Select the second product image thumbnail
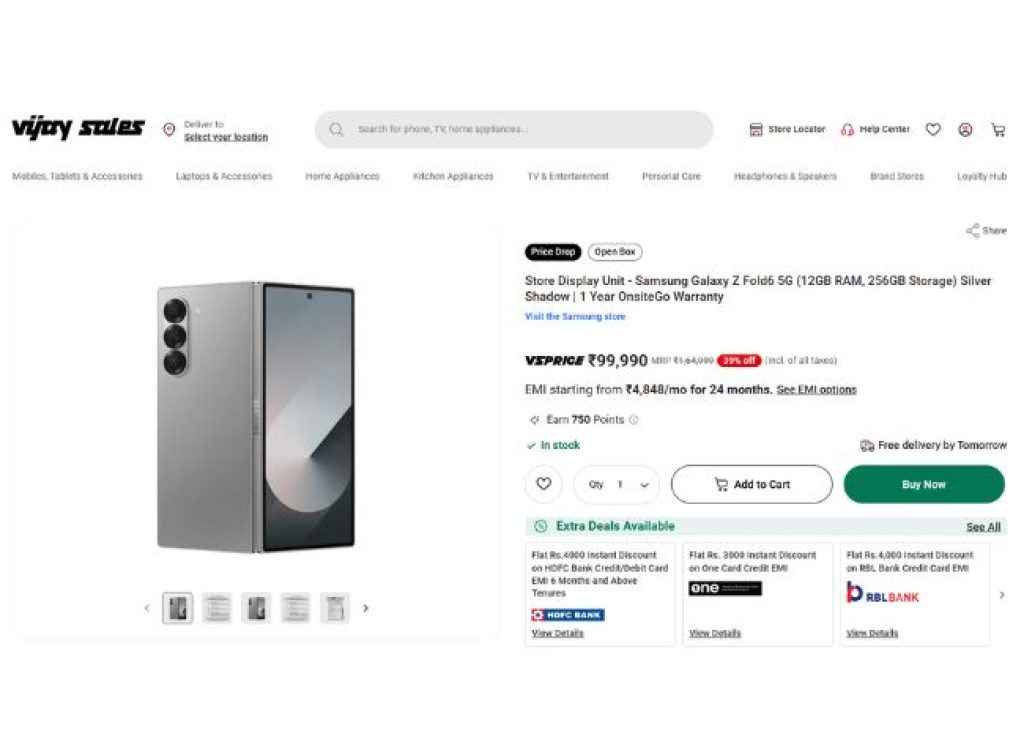This screenshot has width=1024, height=756. tap(217, 607)
